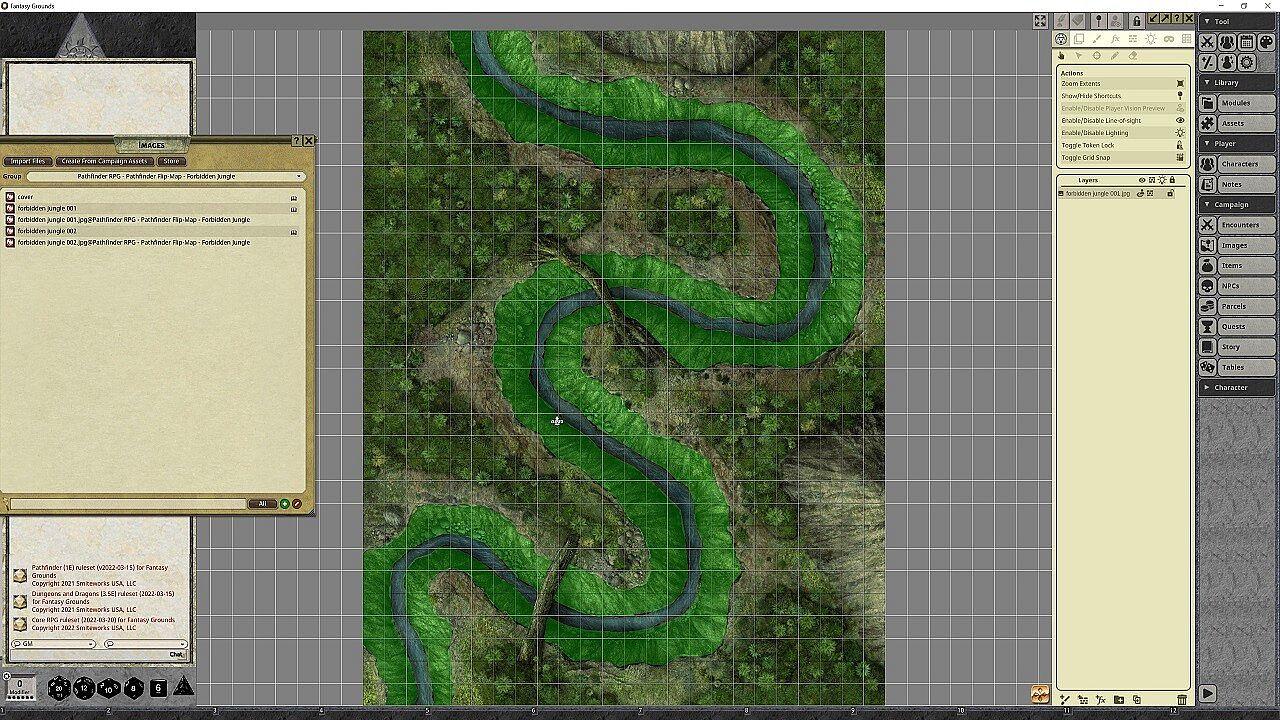The width and height of the screenshot is (1280, 720).
Task: Click the d6 die icon
Action: coord(158,688)
